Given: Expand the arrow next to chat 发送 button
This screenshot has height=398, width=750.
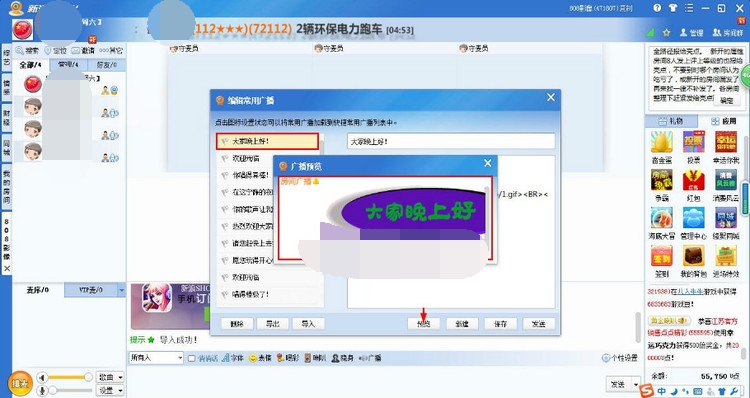Looking at the screenshot, I should [x=636, y=384].
